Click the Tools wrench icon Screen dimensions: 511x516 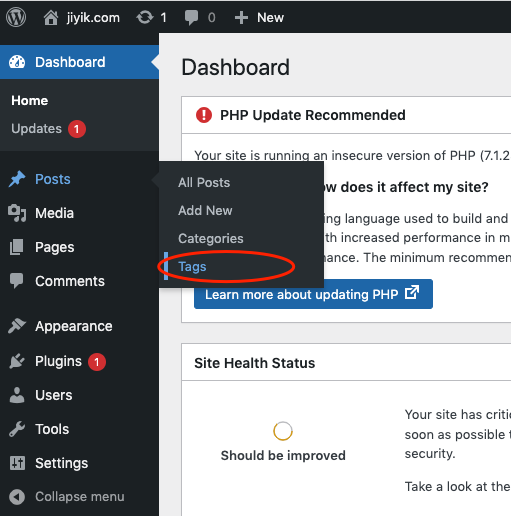coord(17,429)
